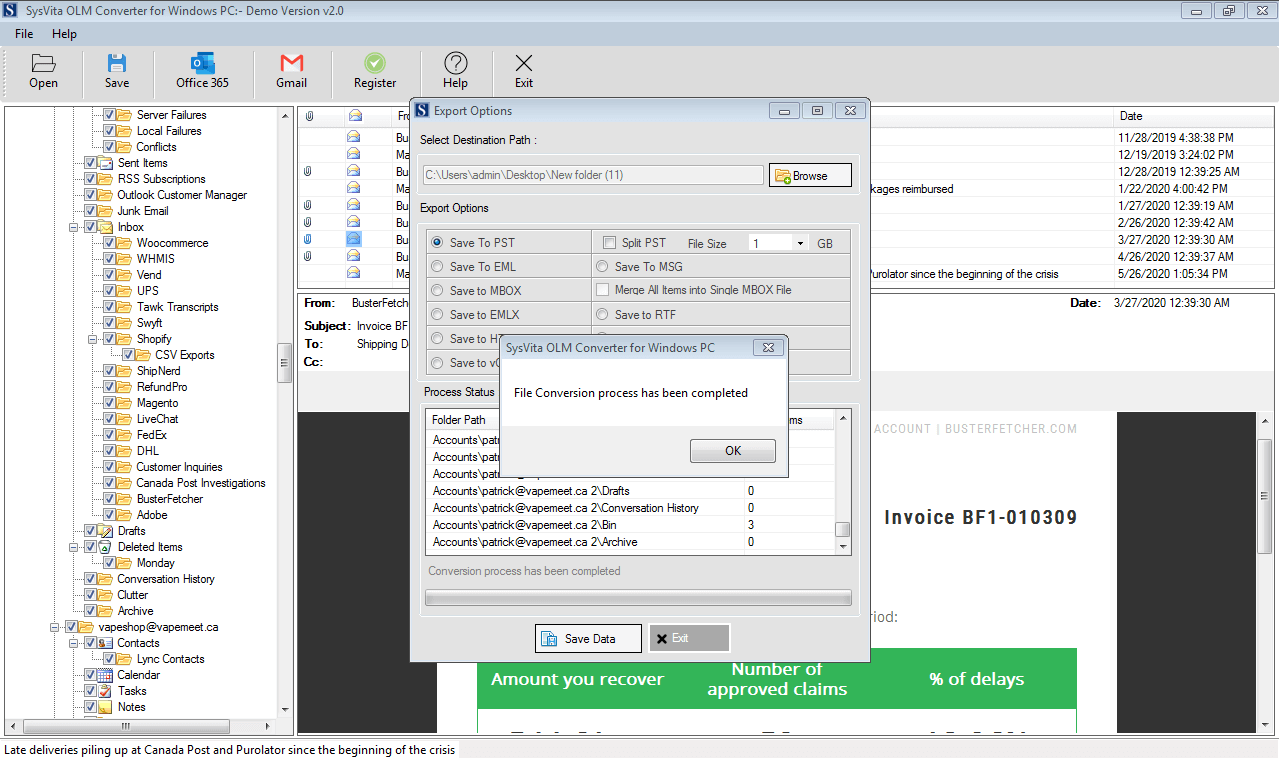Click the green Register toolbar icon
This screenshot has height=759, width=1279.
coord(375,63)
